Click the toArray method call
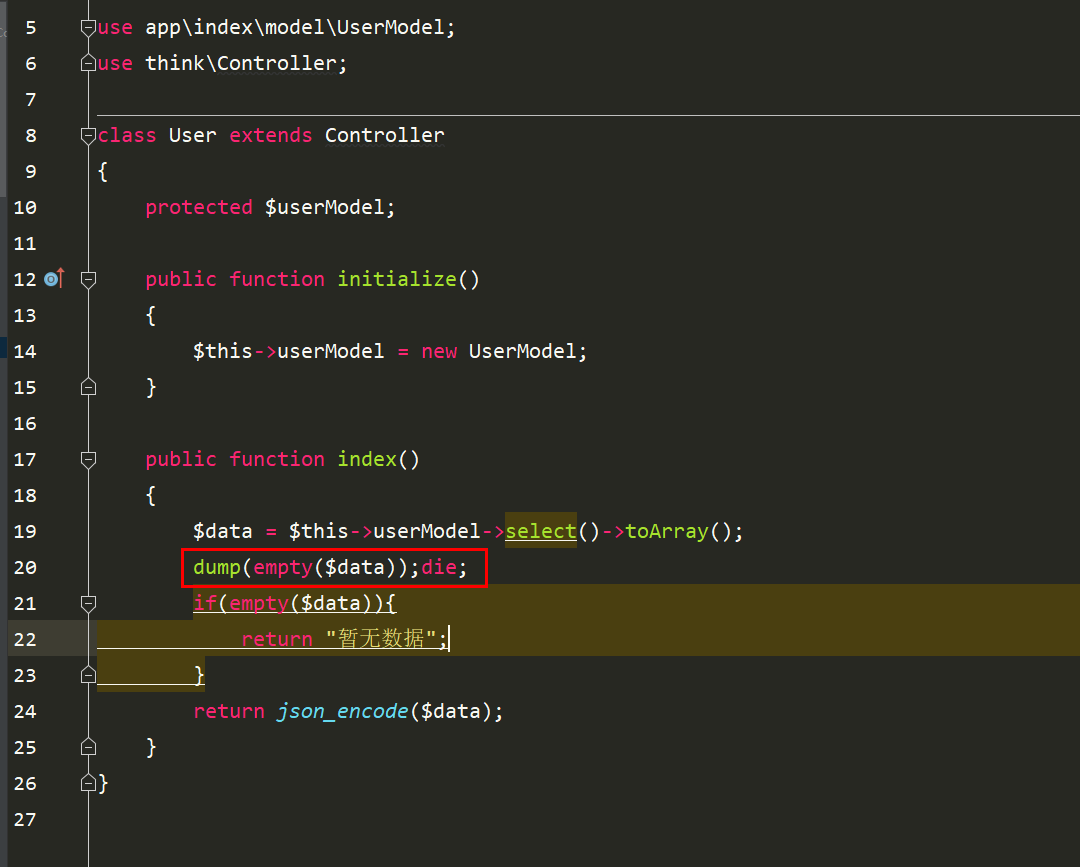1080x867 pixels. pyautogui.click(x=667, y=531)
